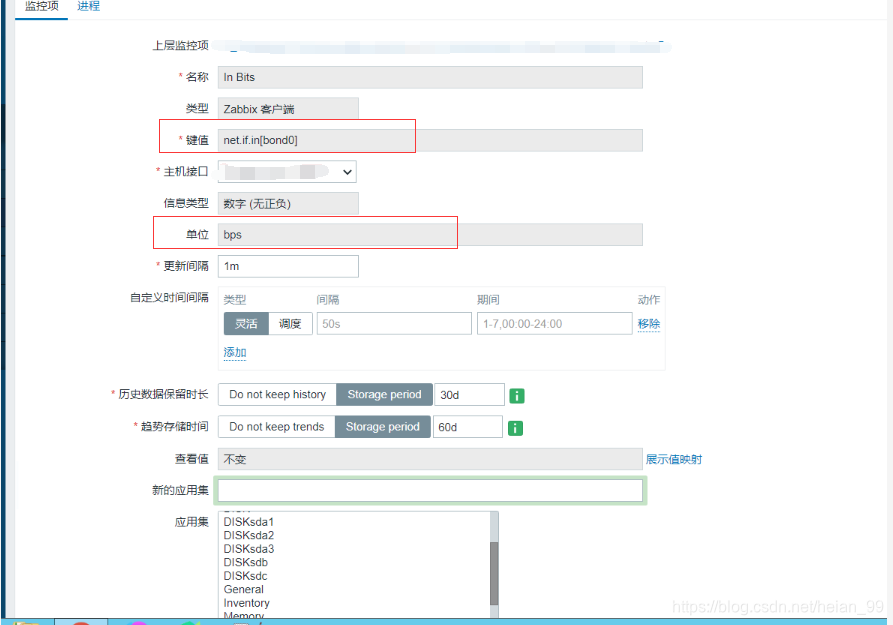Click the trends period field 60d
The image size is (893, 625).
click(468, 427)
